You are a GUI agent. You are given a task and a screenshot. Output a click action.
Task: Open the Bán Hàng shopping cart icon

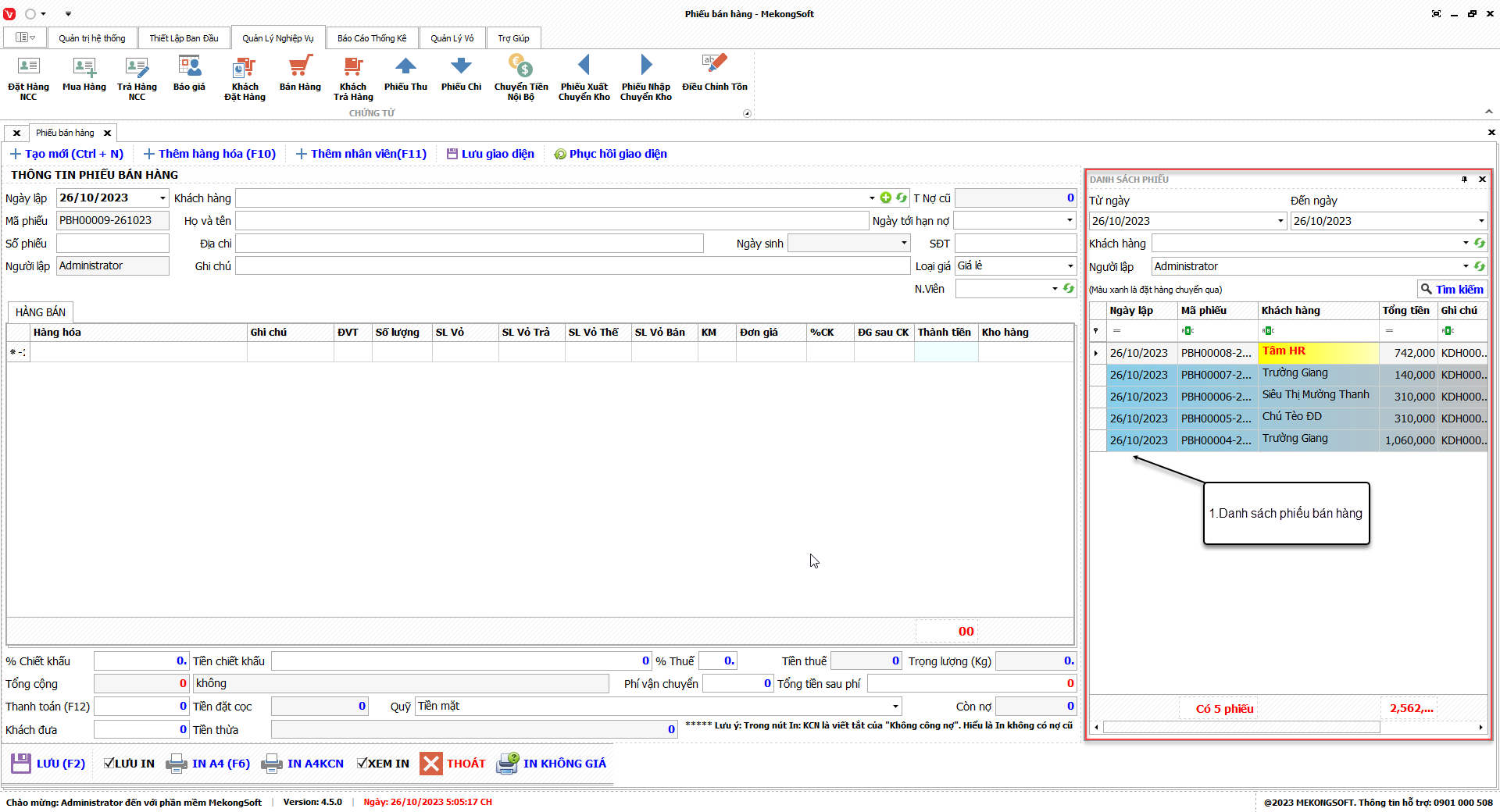tap(300, 66)
